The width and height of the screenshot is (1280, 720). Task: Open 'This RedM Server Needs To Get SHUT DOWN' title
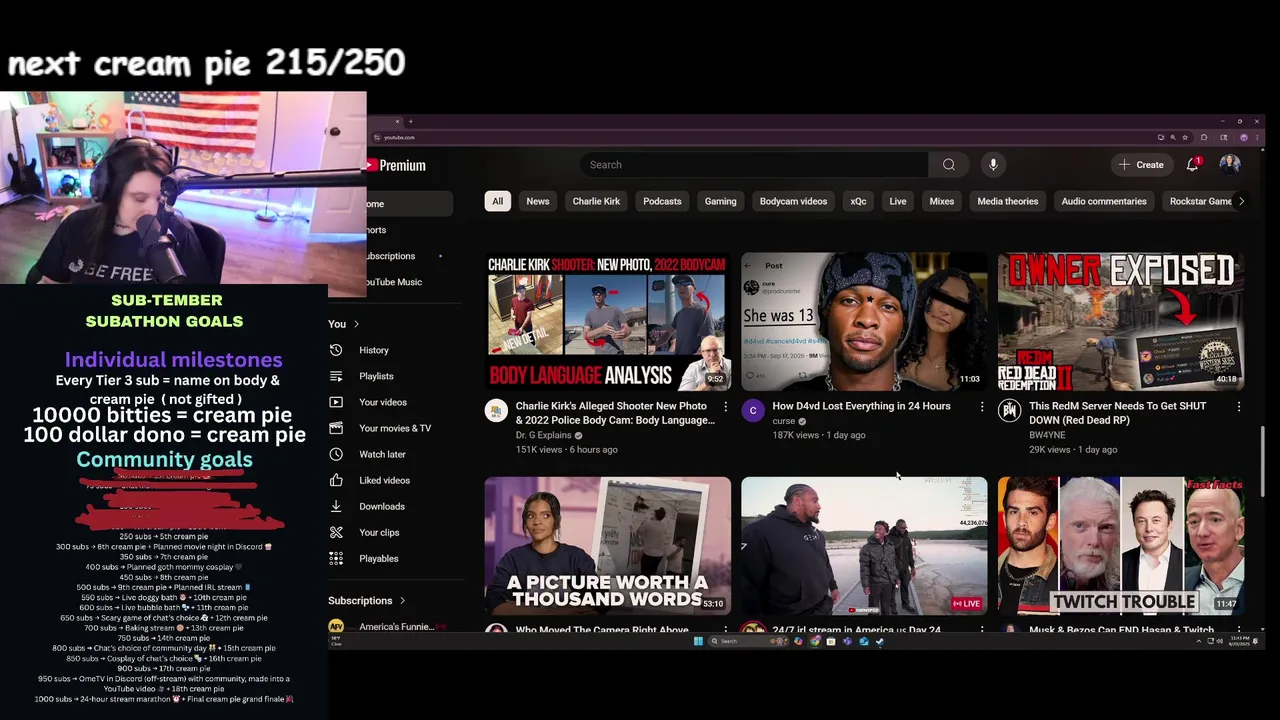pos(1118,413)
